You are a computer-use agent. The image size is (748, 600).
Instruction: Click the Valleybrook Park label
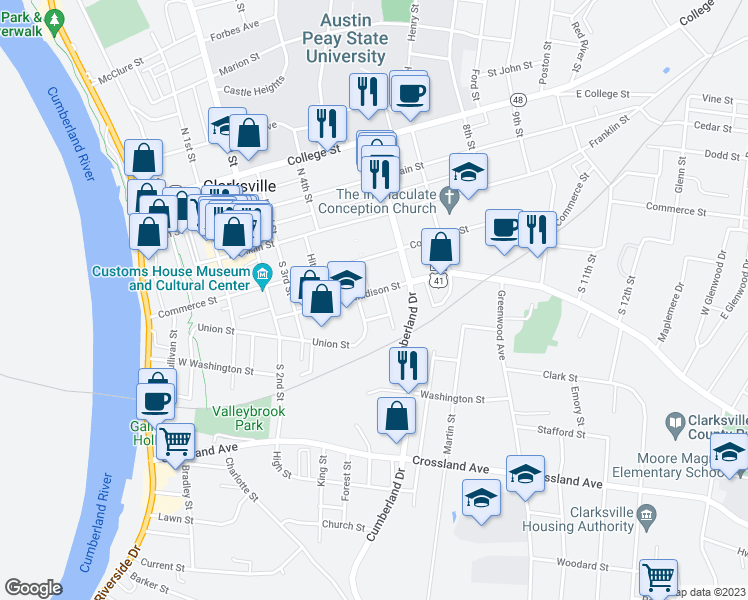(249, 418)
